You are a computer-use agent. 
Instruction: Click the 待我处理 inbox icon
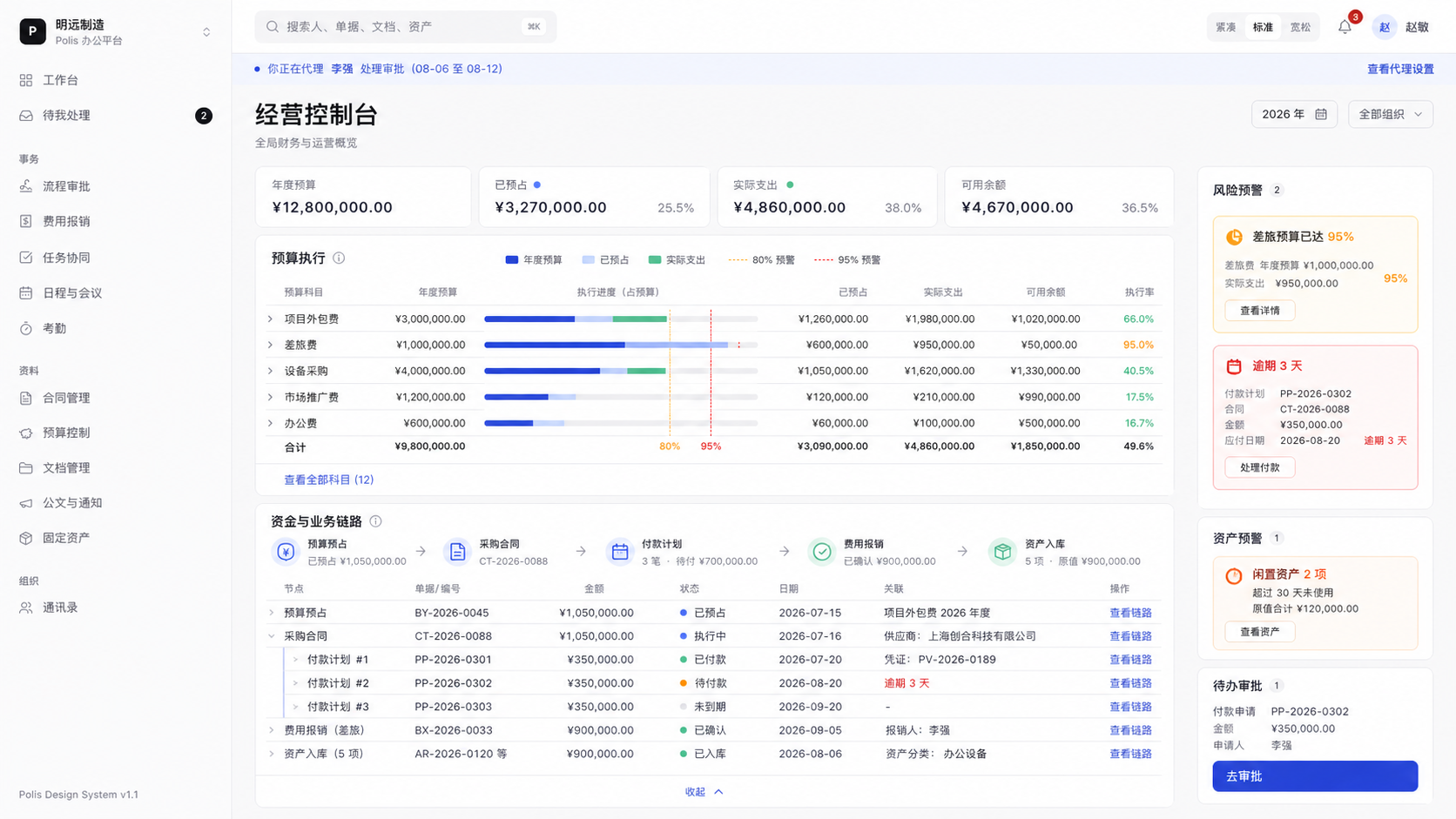click(x=26, y=116)
